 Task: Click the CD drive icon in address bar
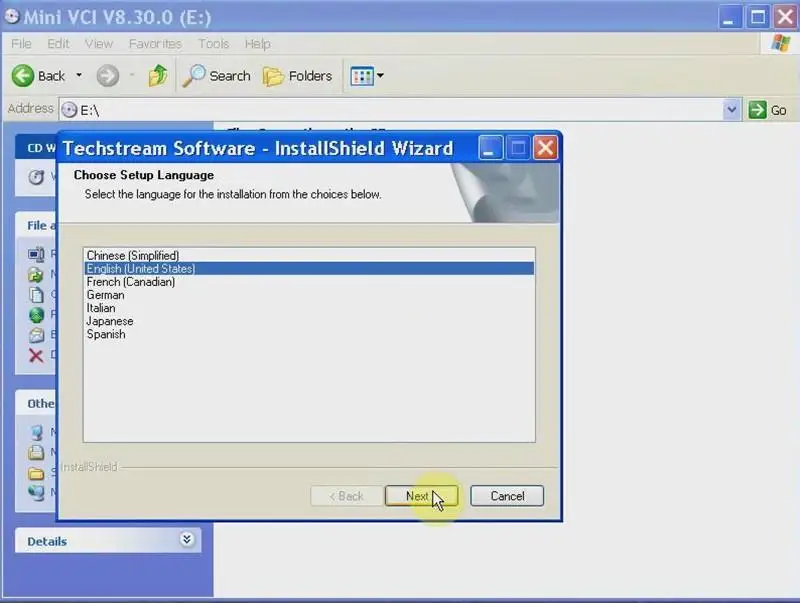[69, 110]
